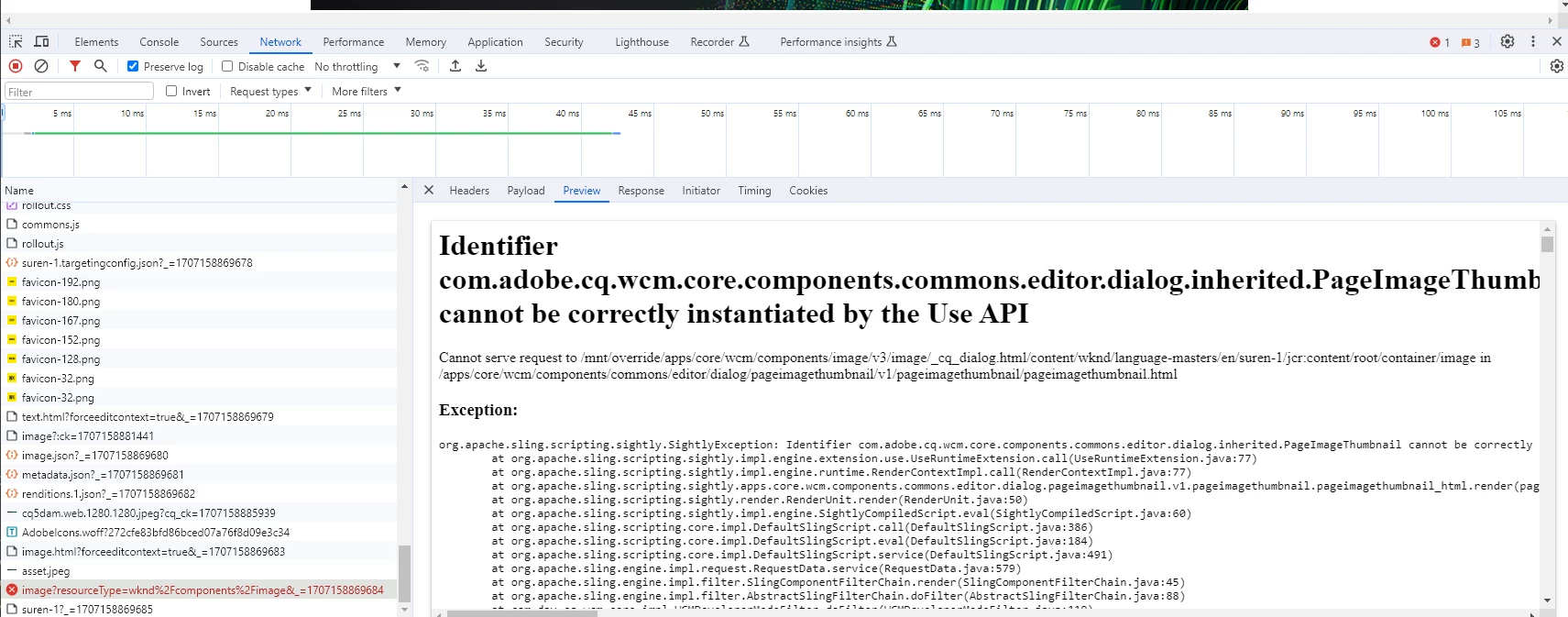The height and width of the screenshot is (617, 1568).
Task: Select suren-1.targetingconfig.json request
Action: tap(199, 263)
